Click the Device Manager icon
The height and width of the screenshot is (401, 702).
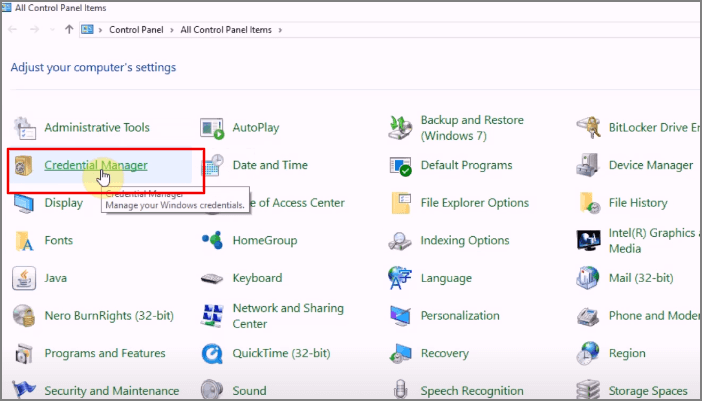tap(589, 166)
